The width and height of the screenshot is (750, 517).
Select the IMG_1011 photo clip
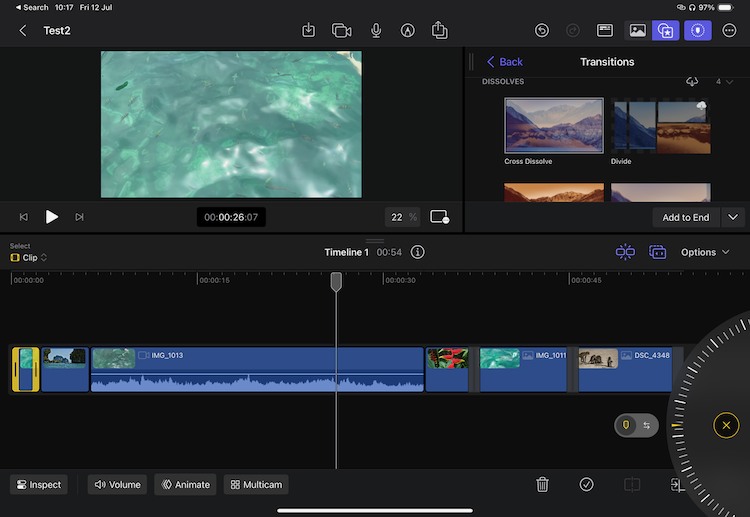pyautogui.click(x=523, y=370)
